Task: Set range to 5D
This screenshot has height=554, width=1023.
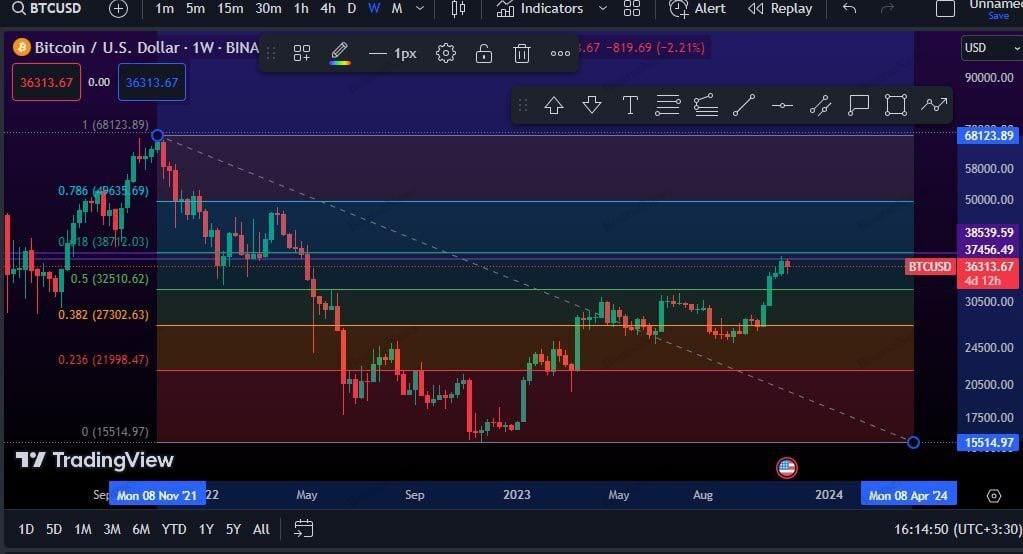Action: point(54,529)
